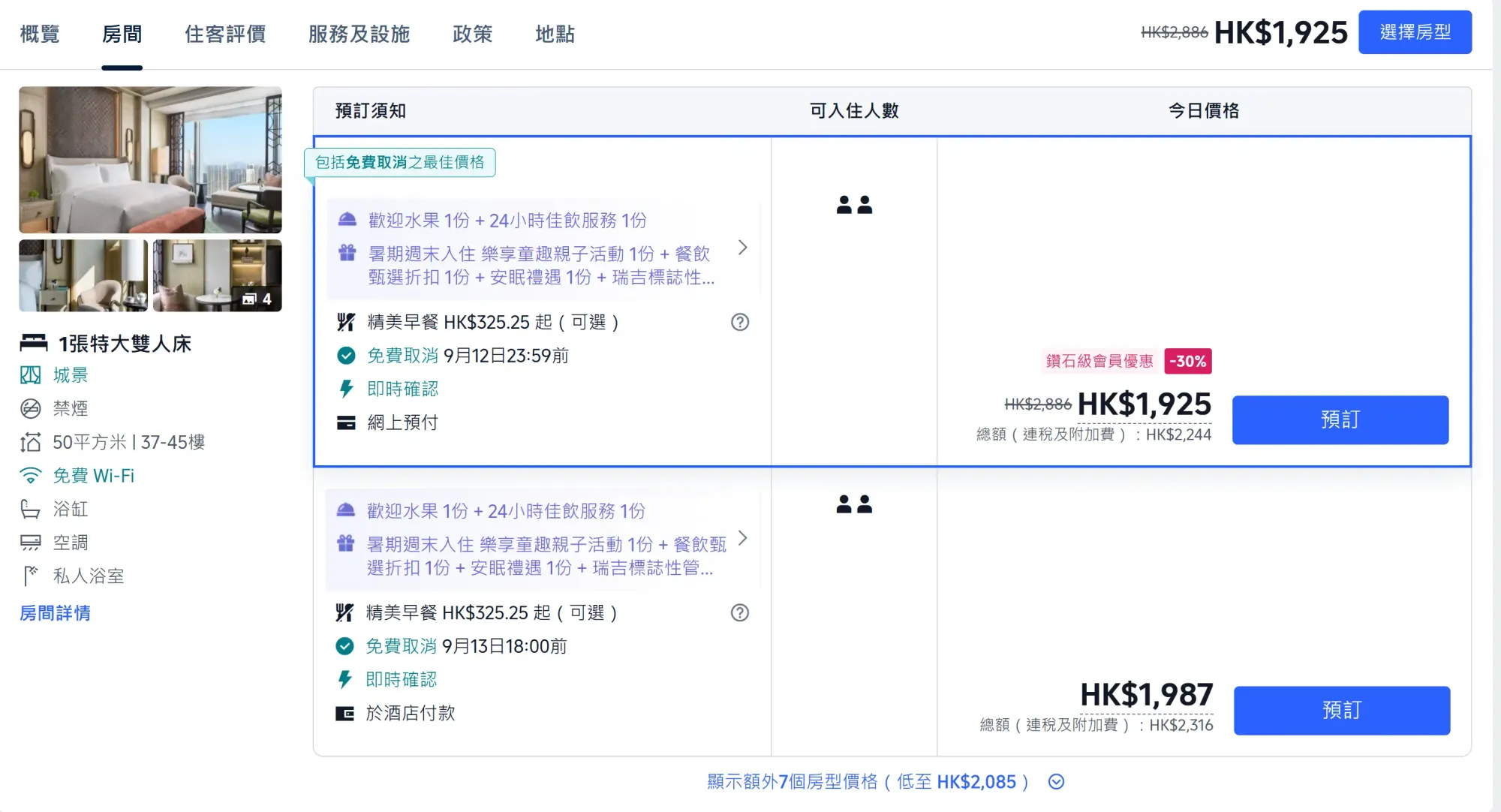The image size is (1501, 812).
Task: Click the free Wi-Fi icon
Action: point(31,476)
